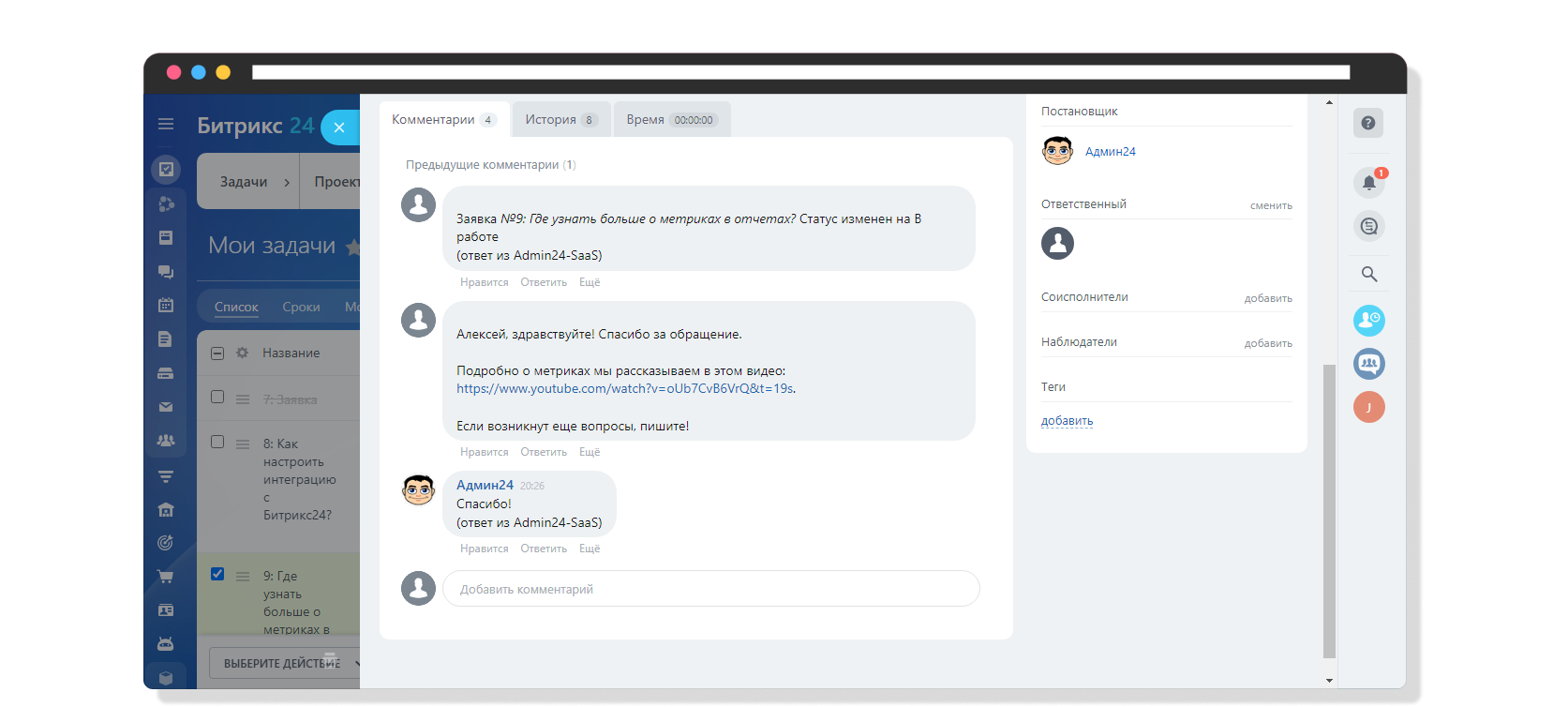Open row menu handle for task 7: Заявка
This screenshot has height=707, width=1568.
click(243, 399)
